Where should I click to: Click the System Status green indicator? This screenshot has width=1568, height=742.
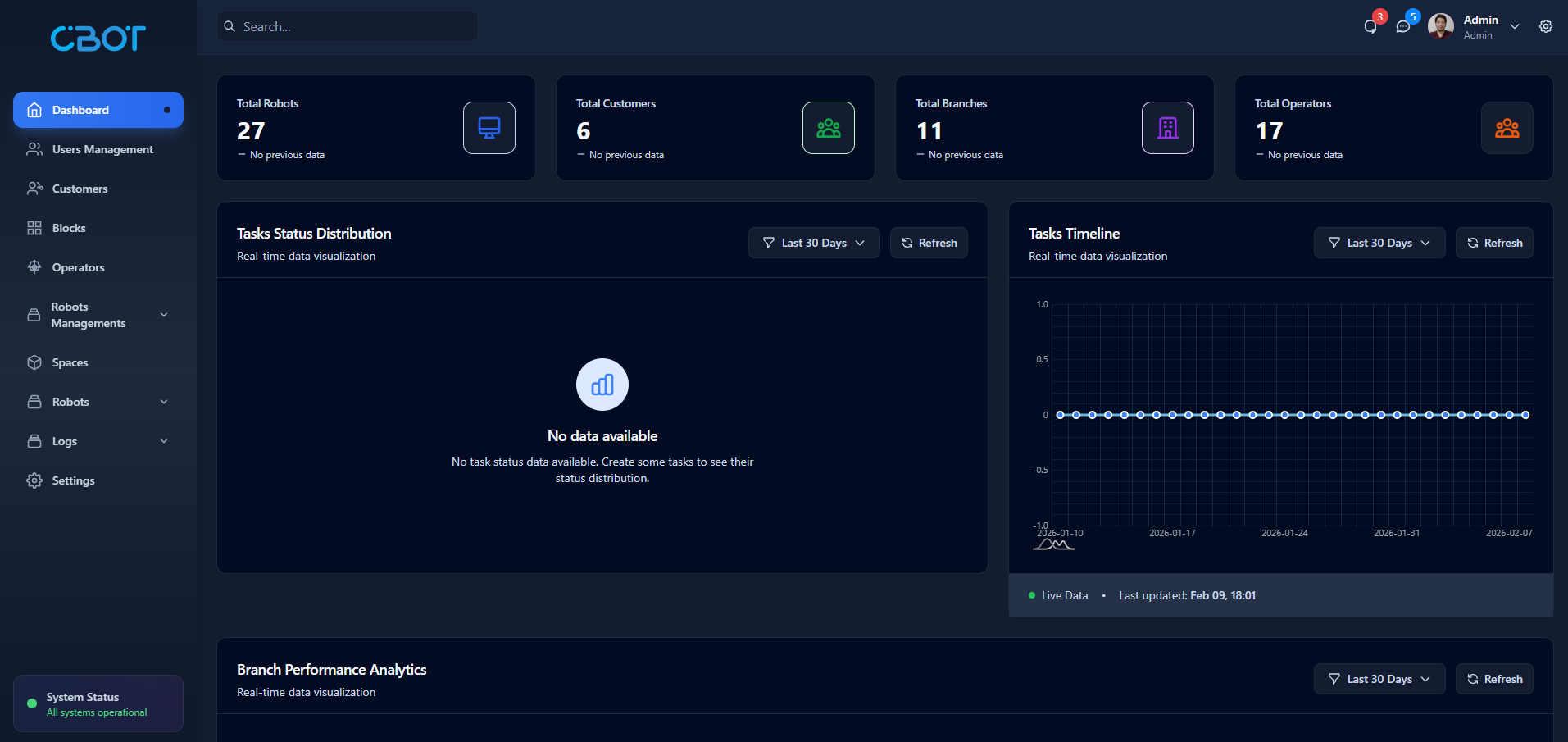tap(32, 703)
